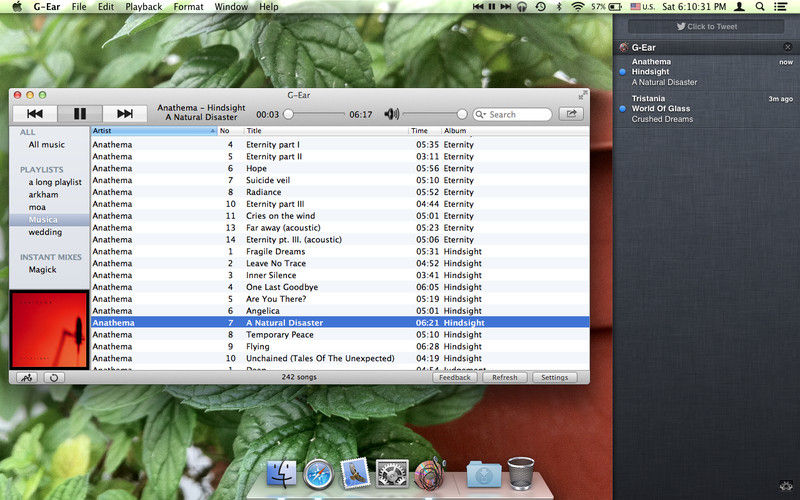Click the Click to Tweet button
Screen dimensions: 800x500
706,27
